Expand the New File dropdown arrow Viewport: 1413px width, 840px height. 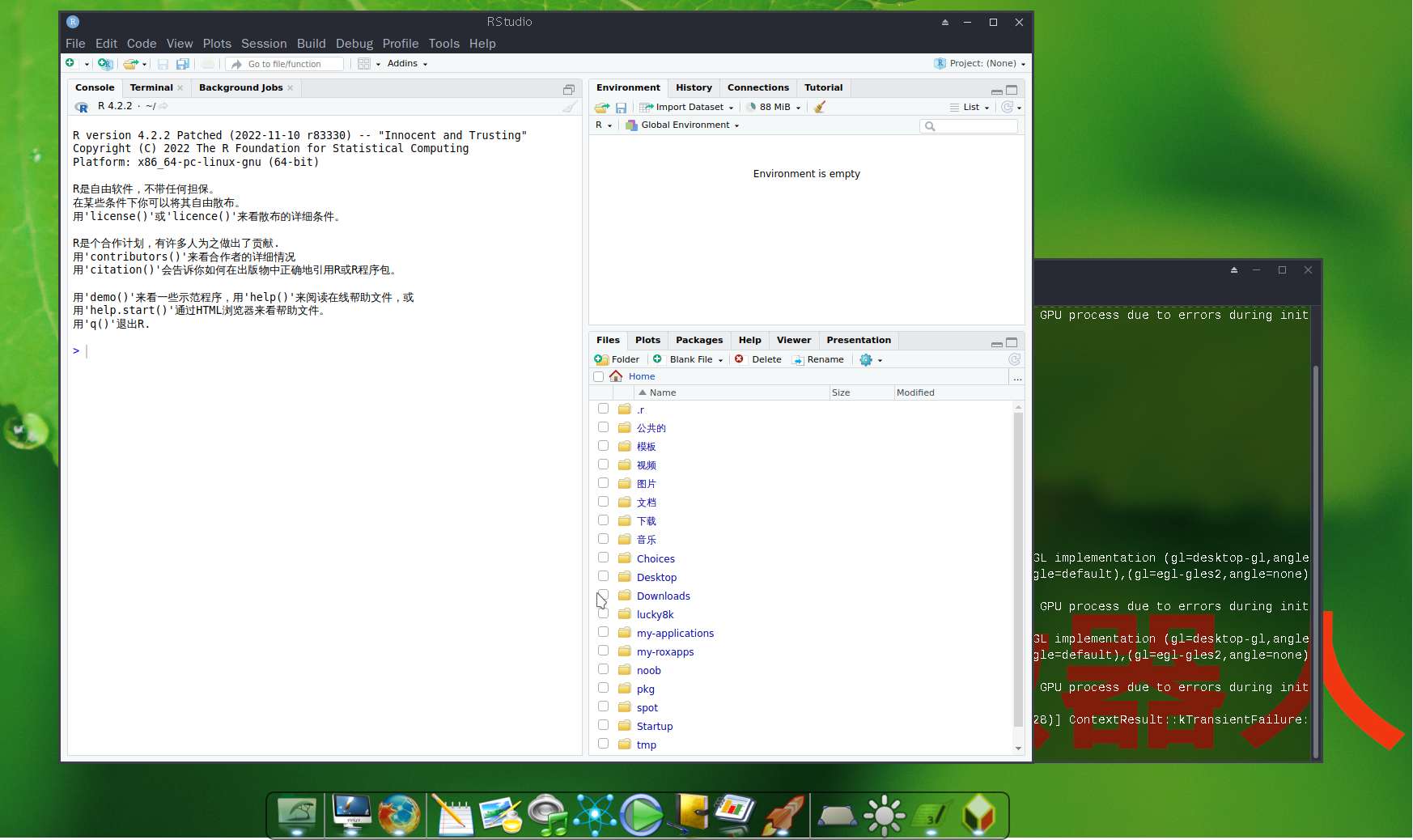pyautogui.click(x=87, y=64)
